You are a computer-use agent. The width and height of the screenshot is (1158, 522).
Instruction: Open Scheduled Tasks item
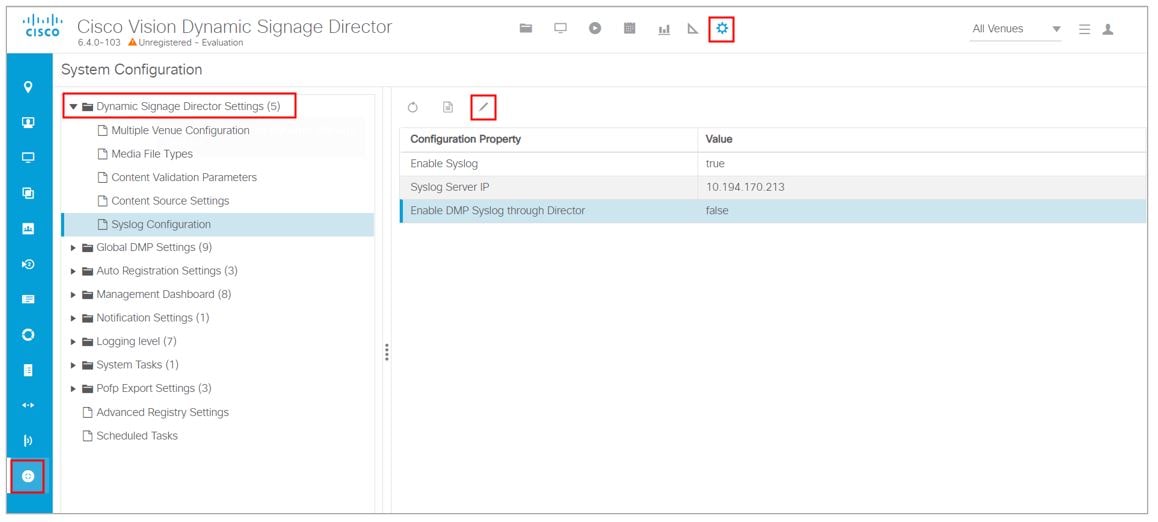pyautogui.click(x=137, y=436)
